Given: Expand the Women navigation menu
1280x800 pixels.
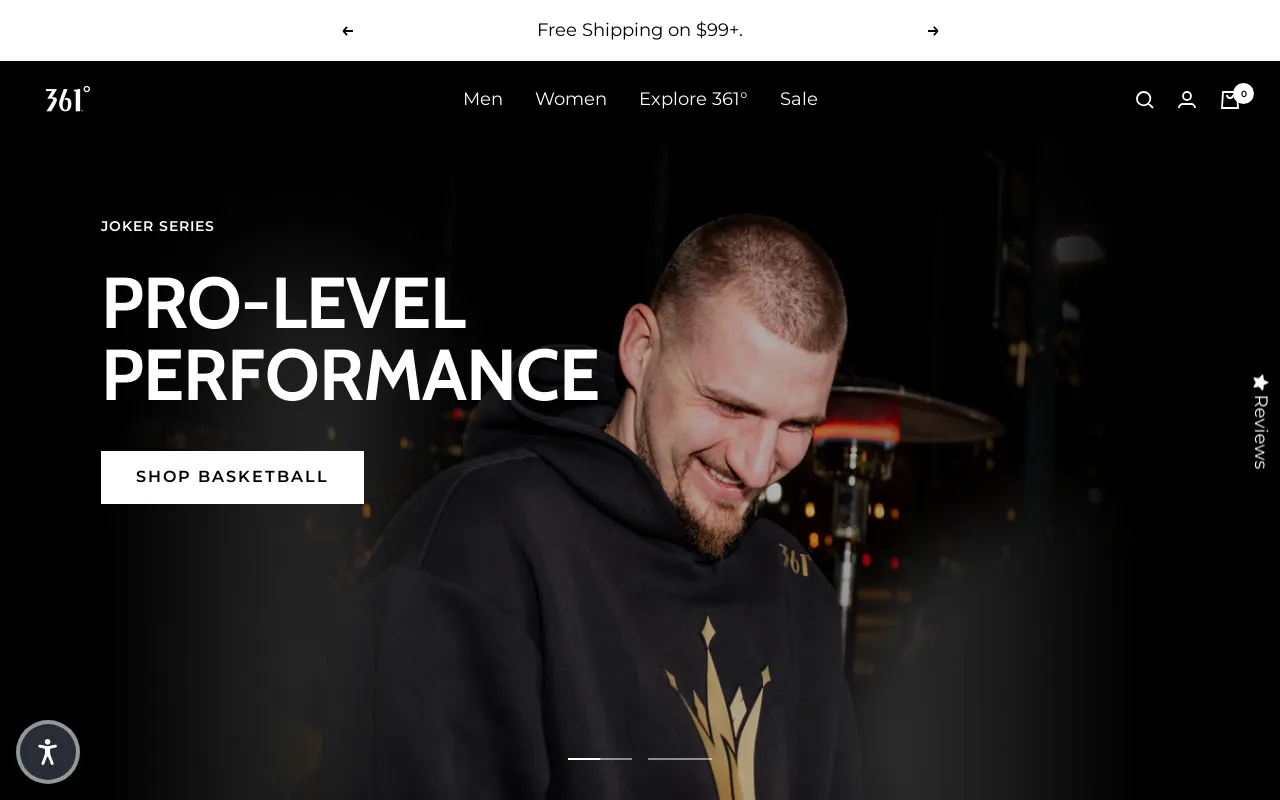Looking at the screenshot, I should coord(571,99).
